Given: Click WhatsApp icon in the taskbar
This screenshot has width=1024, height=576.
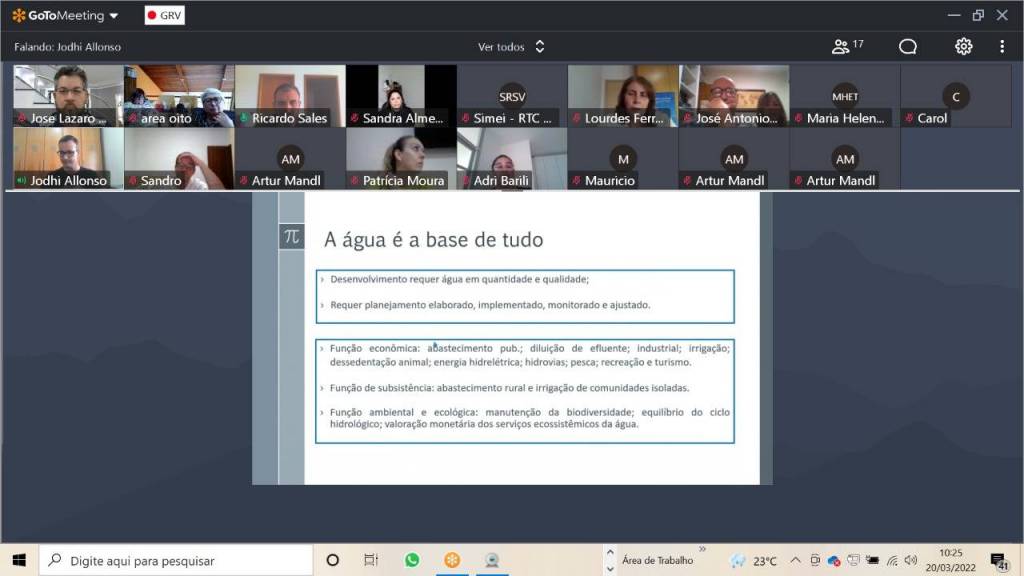Looking at the screenshot, I should pos(412,560).
